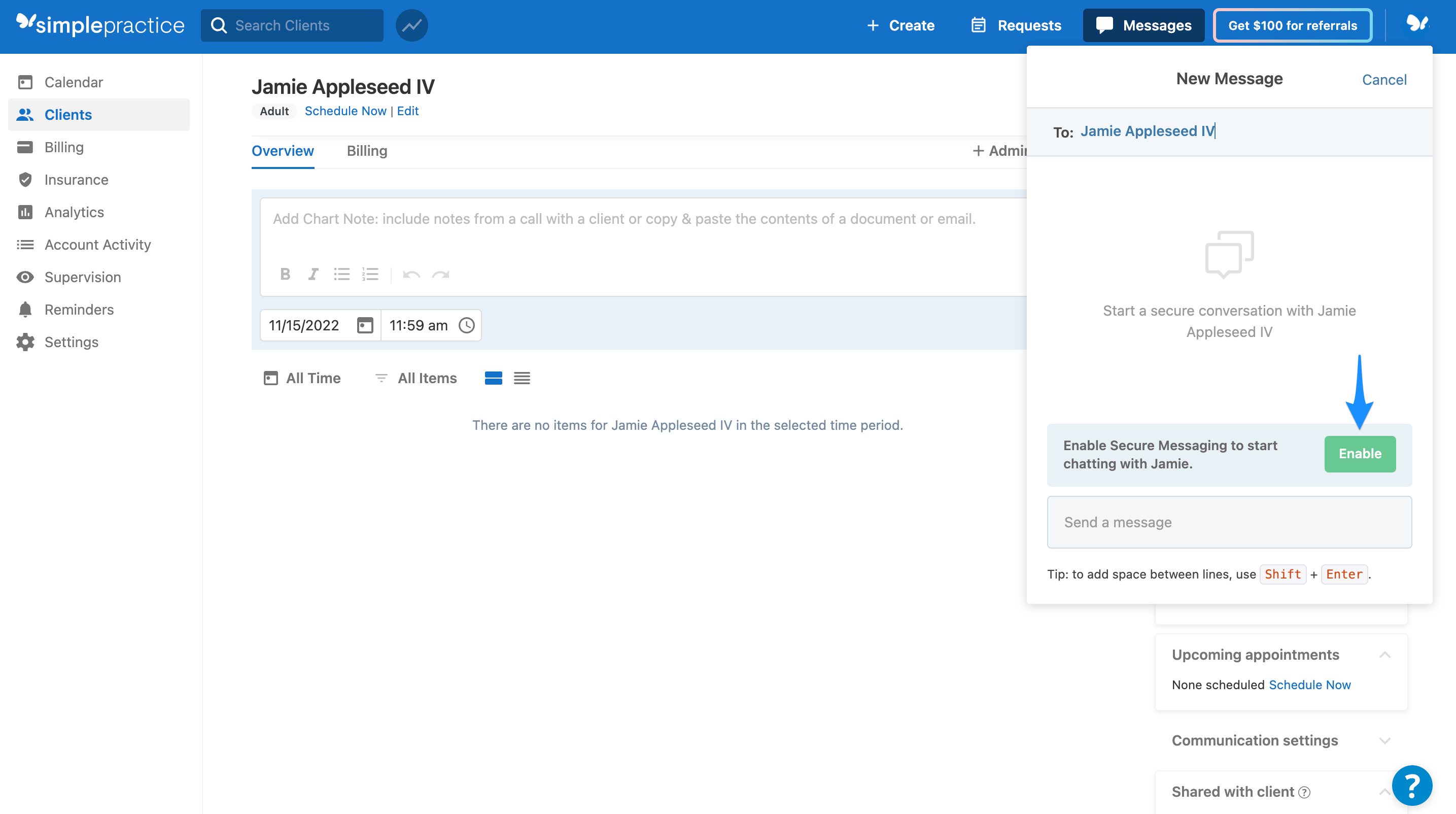The width and height of the screenshot is (1456, 814).
Task: Open the analytics trend icon in the header
Action: [411, 25]
